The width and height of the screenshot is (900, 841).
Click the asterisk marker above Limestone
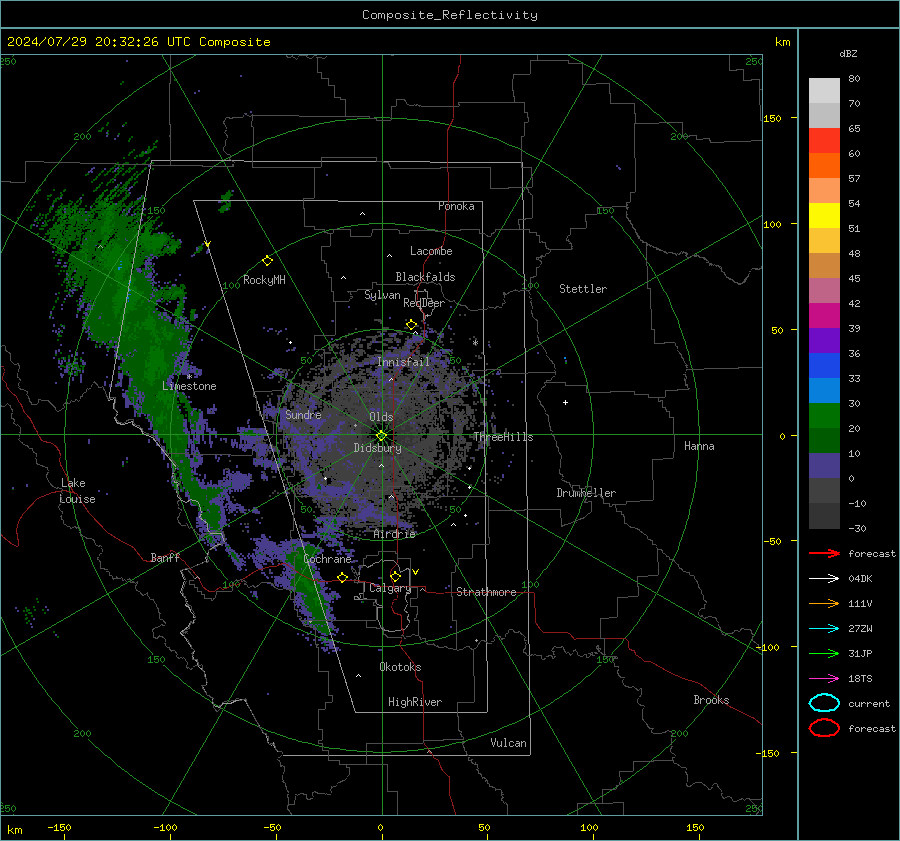(x=189, y=377)
